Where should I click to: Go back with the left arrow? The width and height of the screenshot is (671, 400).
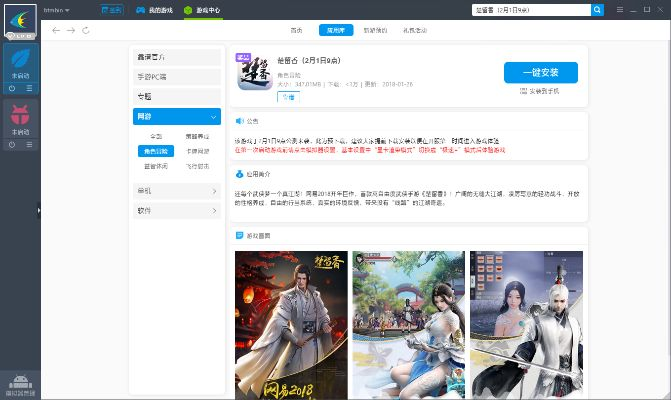click(x=56, y=30)
